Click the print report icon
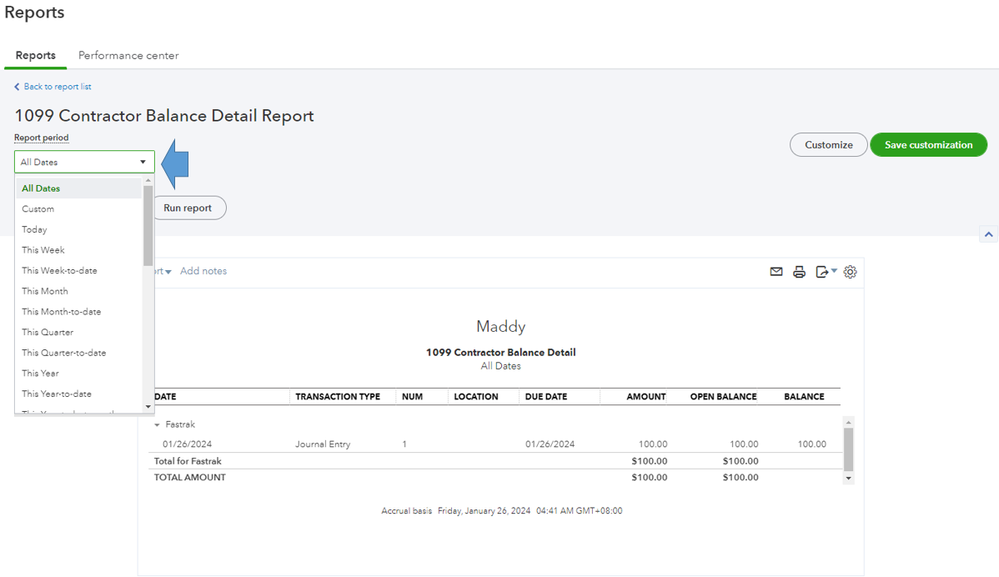Image resolution: width=999 pixels, height=577 pixels. (x=799, y=271)
